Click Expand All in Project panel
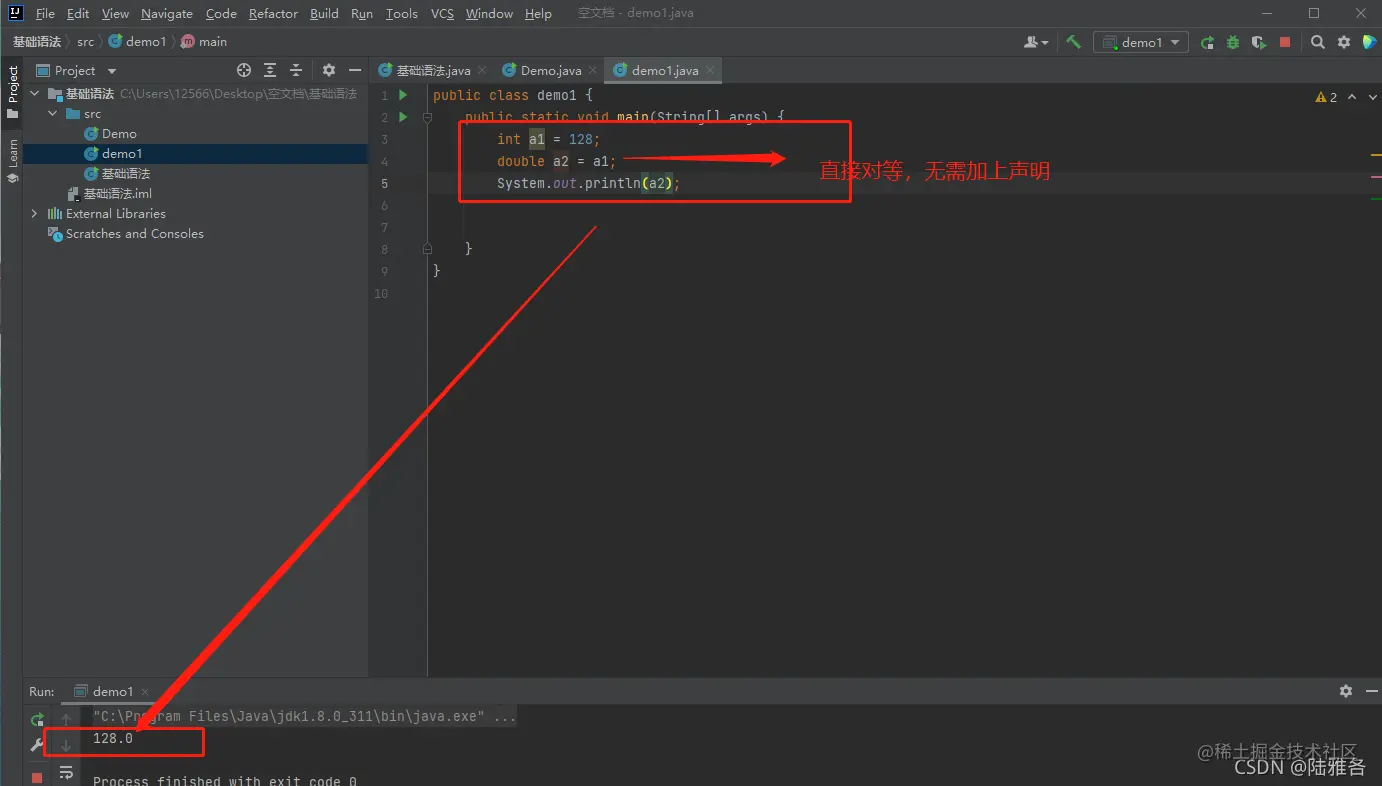Screen dimensions: 1382x786 click(x=270, y=70)
